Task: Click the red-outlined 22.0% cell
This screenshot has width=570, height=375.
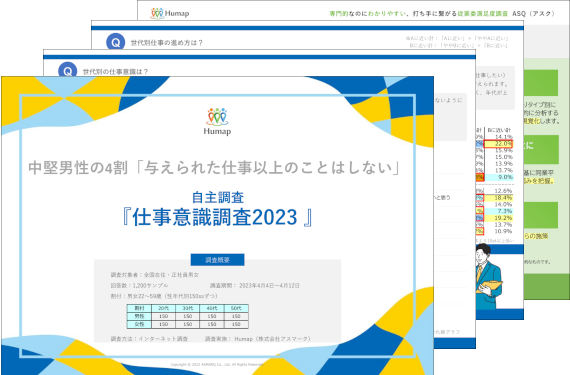Action: point(498,144)
